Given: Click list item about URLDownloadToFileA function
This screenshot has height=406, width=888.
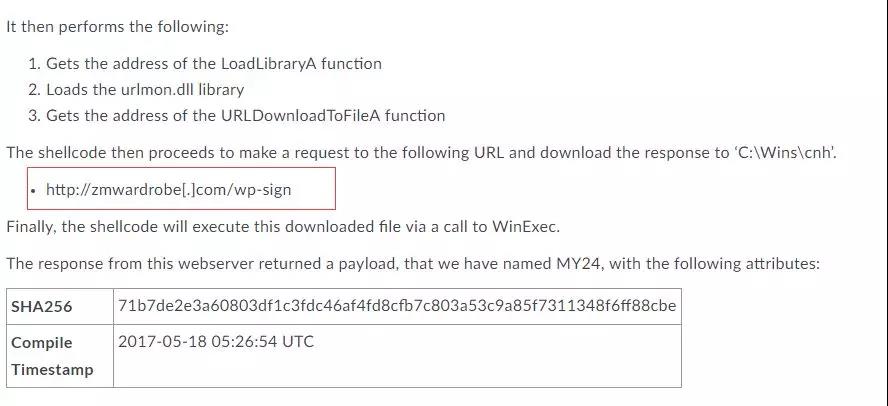Looking at the screenshot, I should tap(237, 116).
